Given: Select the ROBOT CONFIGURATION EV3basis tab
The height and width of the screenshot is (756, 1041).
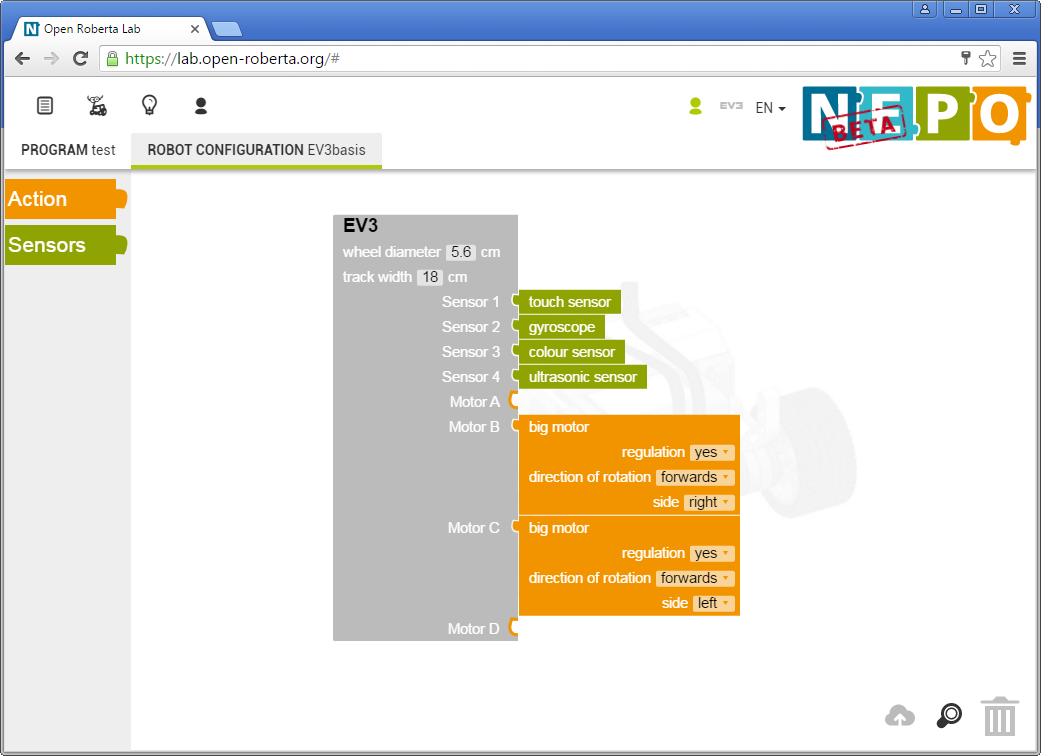Looking at the screenshot, I should (x=256, y=150).
